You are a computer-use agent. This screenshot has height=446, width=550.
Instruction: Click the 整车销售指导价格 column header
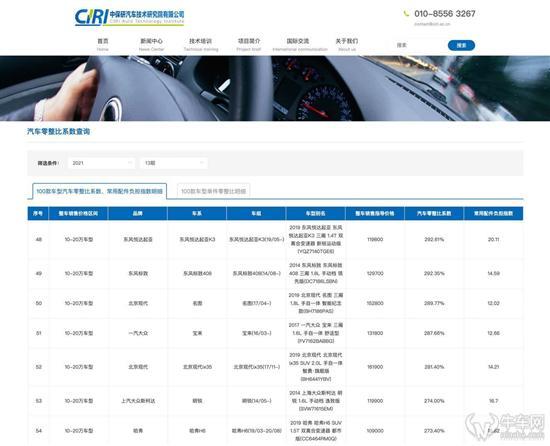(375, 213)
